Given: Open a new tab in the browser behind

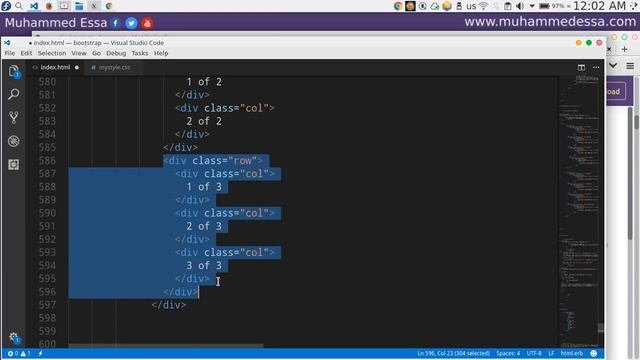Looking at the screenshot, I should pos(624,49).
